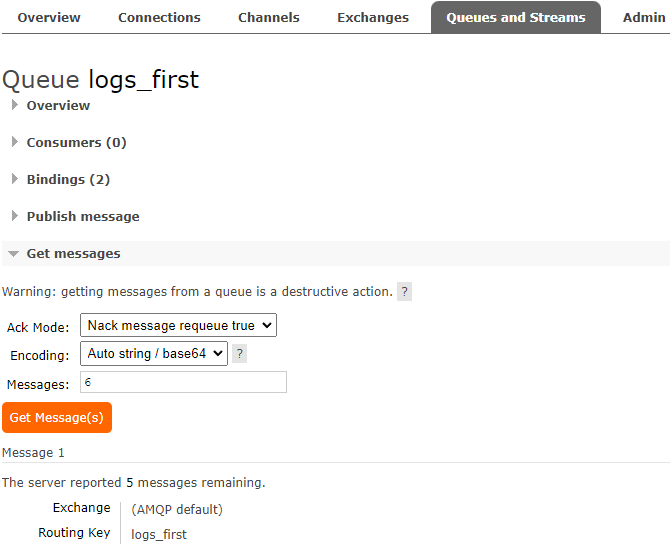Click the logs_first routing key value
Viewport: 670px width, 544px height.
point(159,534)
